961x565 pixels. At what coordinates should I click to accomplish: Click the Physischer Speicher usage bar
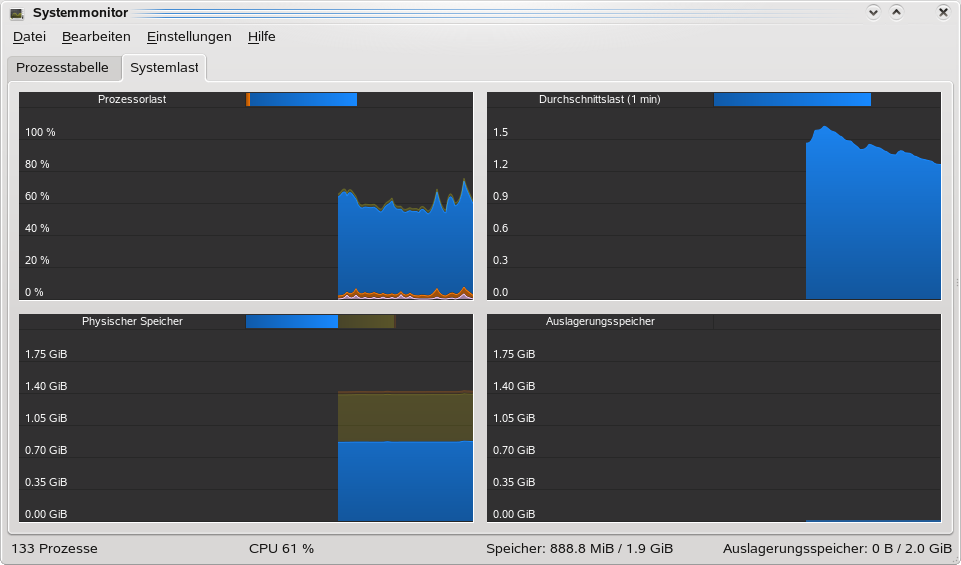click(321, 321)
